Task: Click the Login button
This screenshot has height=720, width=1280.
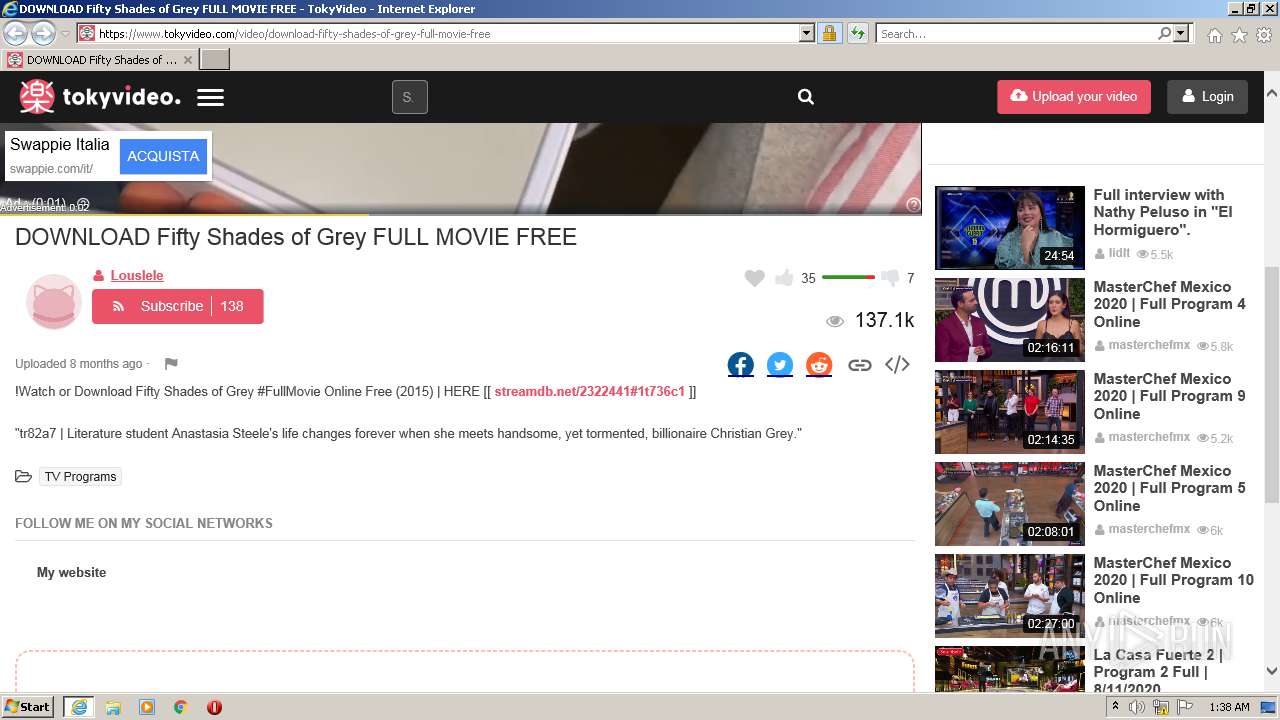Action: (1207, 97)
